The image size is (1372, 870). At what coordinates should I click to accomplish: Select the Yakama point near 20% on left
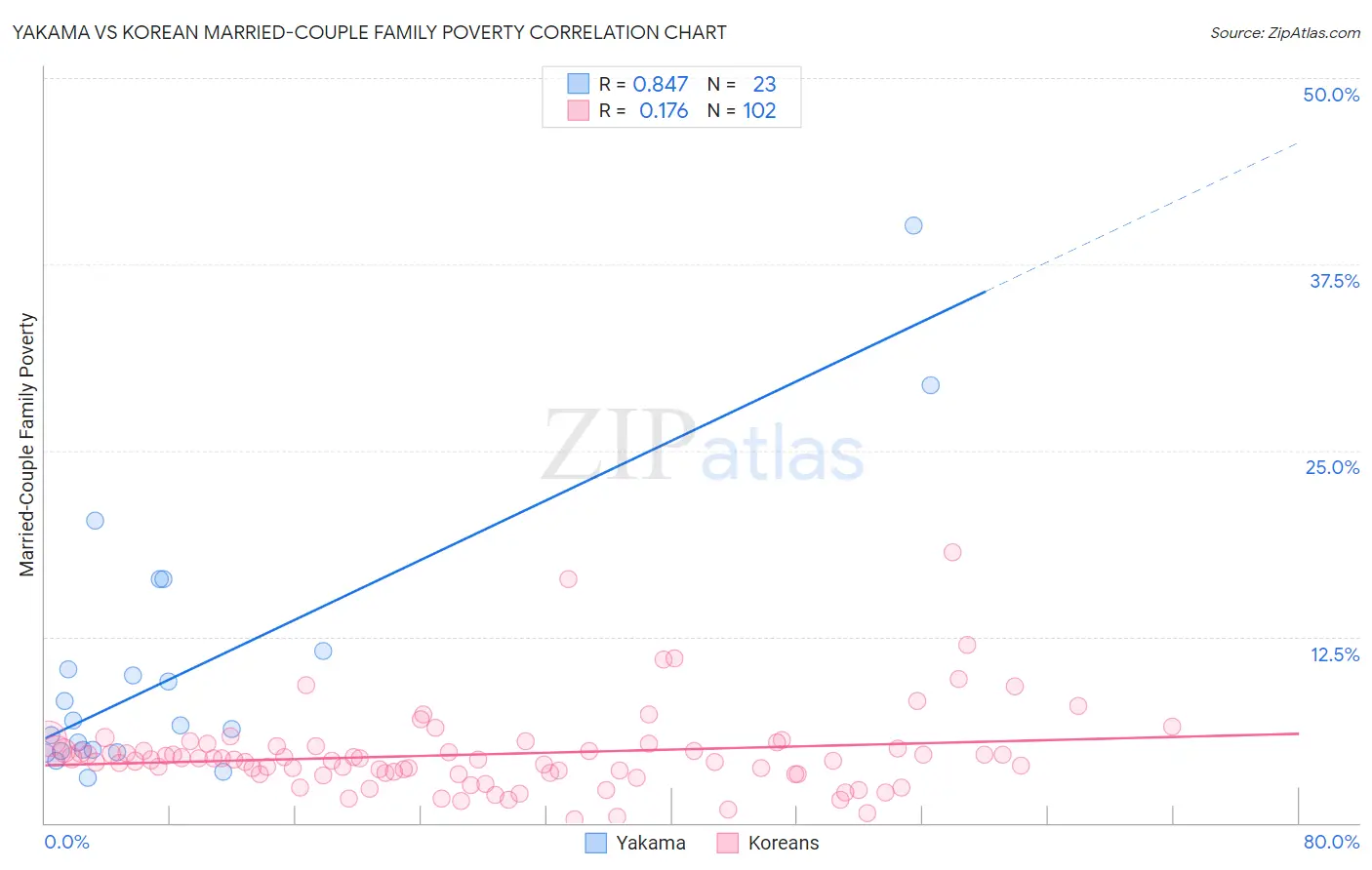click(x=95, y=520)
